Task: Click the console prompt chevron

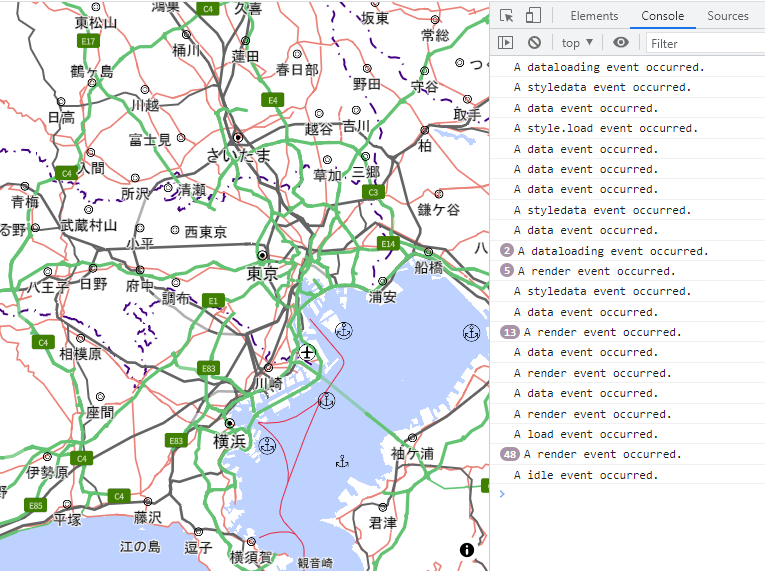Action: point(502,494)
